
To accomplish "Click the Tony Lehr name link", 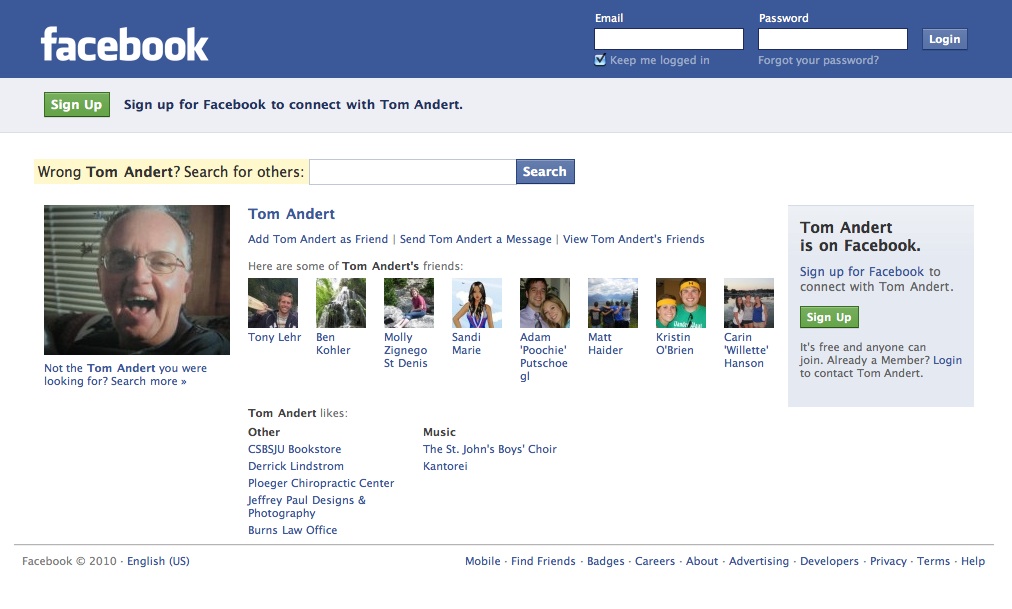I will (x=274, y=337).
